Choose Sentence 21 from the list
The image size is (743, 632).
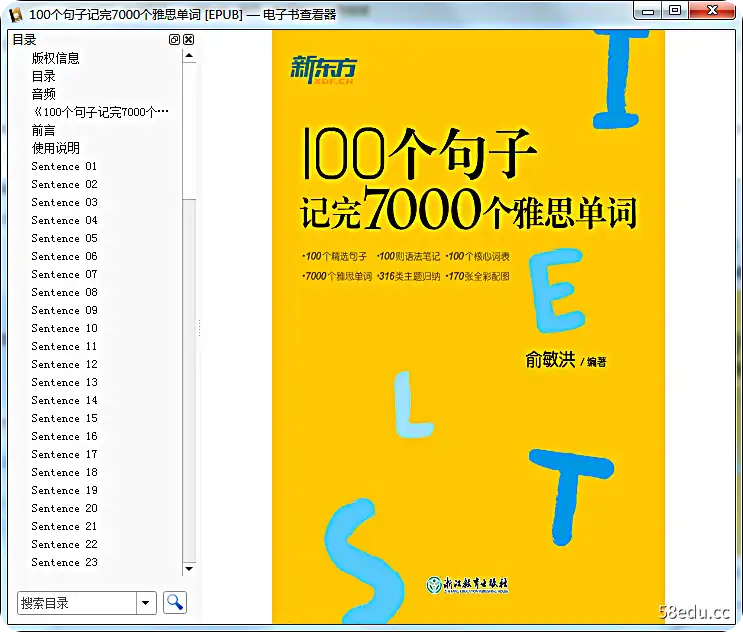click(x=64, y=526)
